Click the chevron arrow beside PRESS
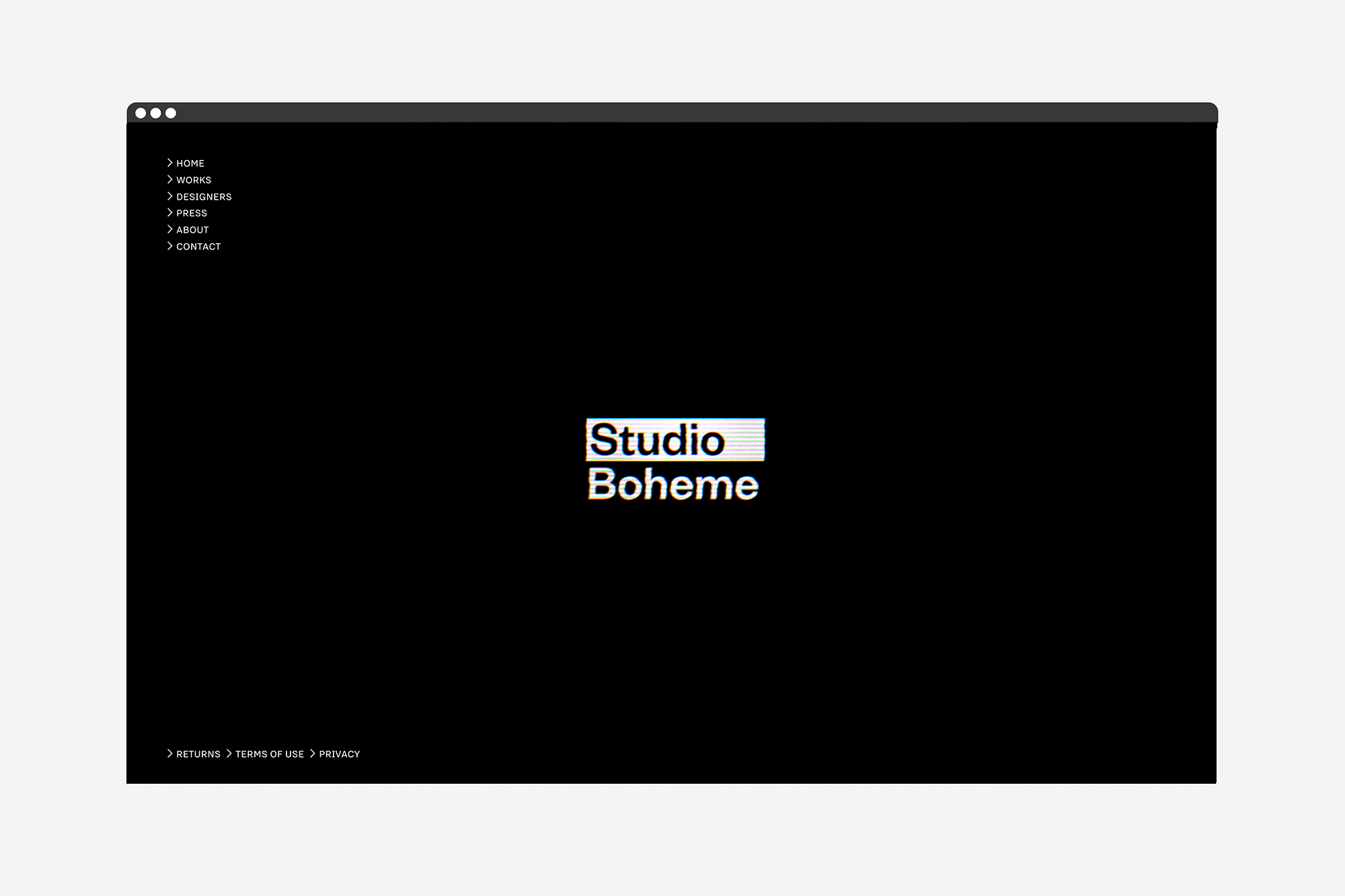The image size is (1345, 896). [x=170, y=212]
